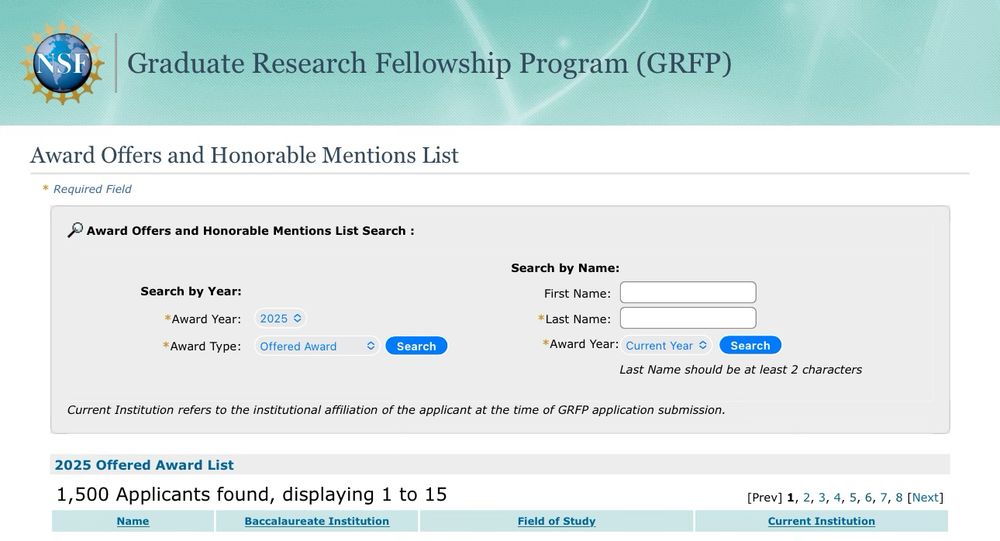1000x541 pixels.
Task: Click Search button next to Offered Award
Action: pos(416,346)
